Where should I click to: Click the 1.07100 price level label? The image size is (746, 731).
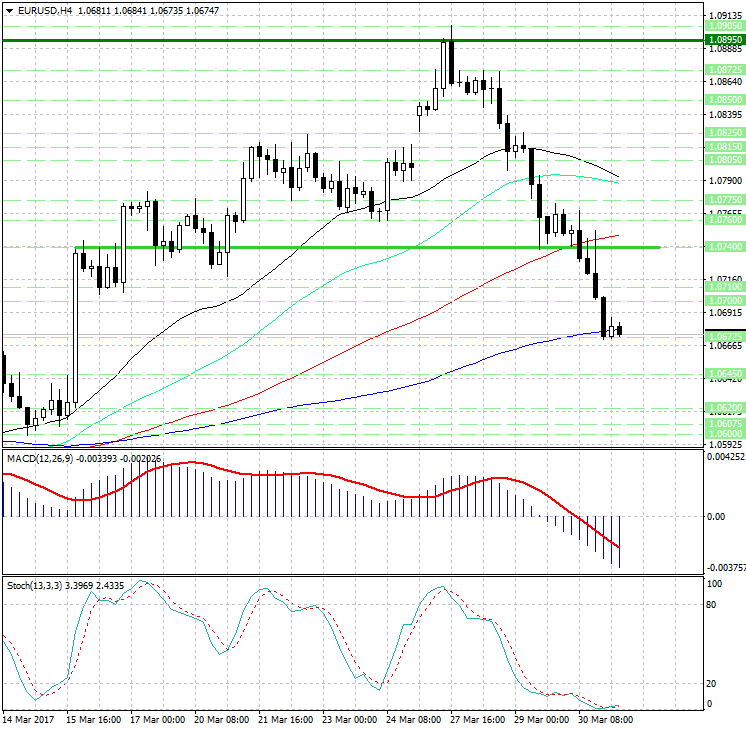point(725,286)
